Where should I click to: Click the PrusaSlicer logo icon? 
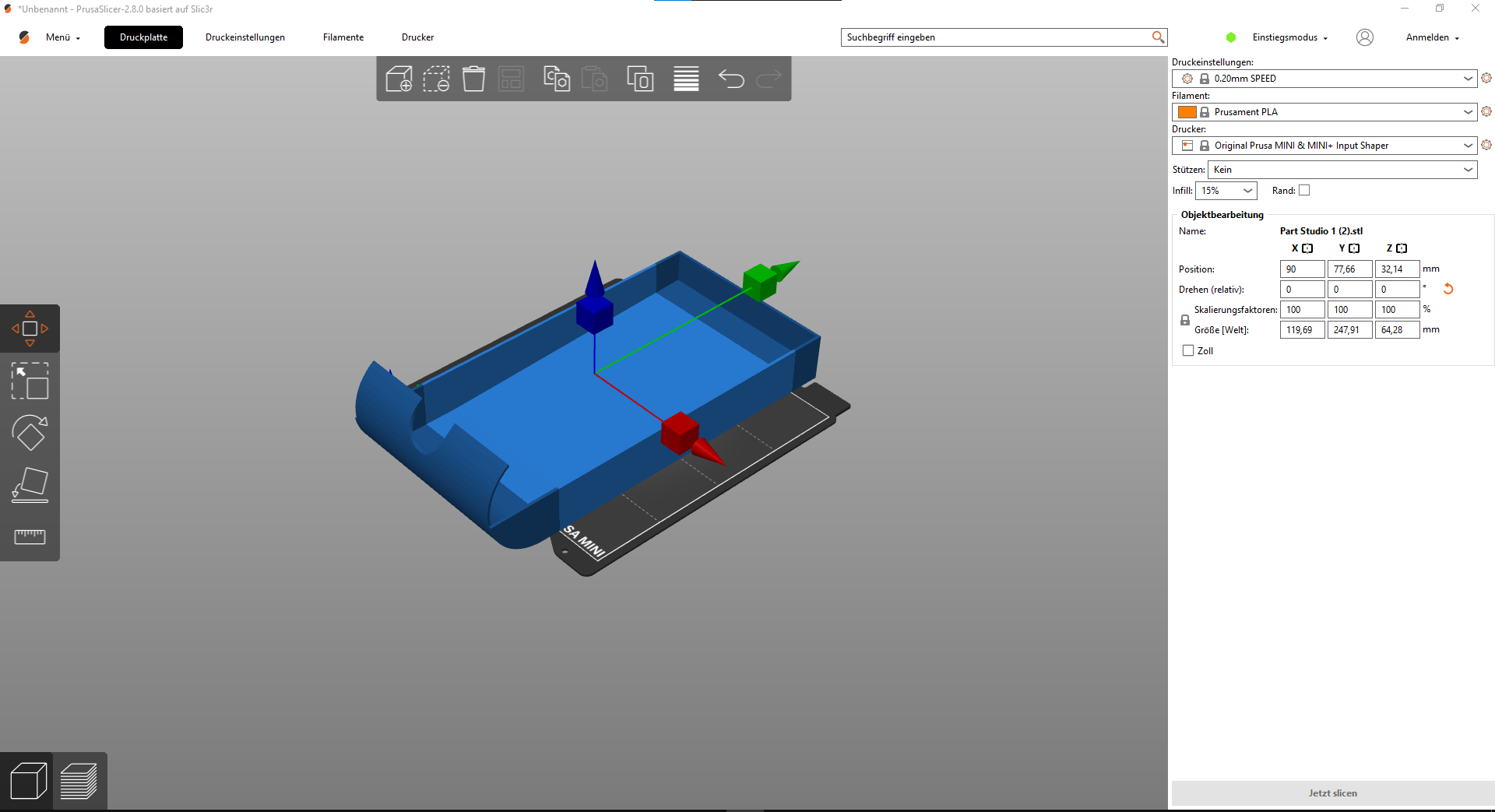[x=24, y=37]
